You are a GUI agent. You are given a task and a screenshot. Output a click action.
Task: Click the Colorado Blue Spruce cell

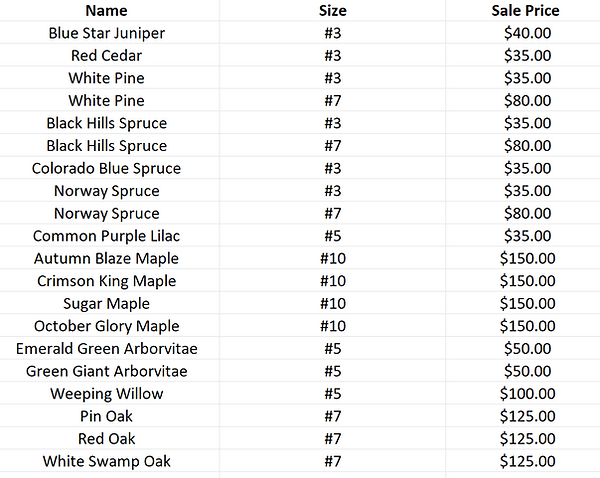click(x=106, y=168)
